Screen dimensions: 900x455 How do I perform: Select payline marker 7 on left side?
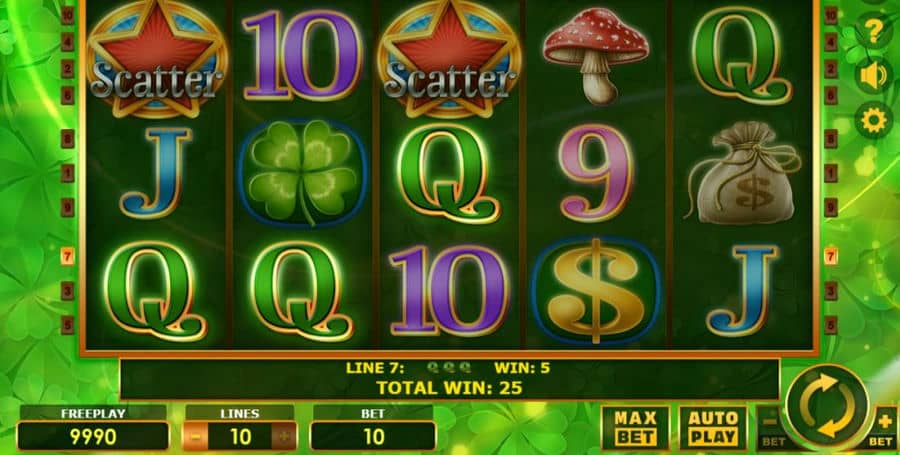tap(68, 256)
